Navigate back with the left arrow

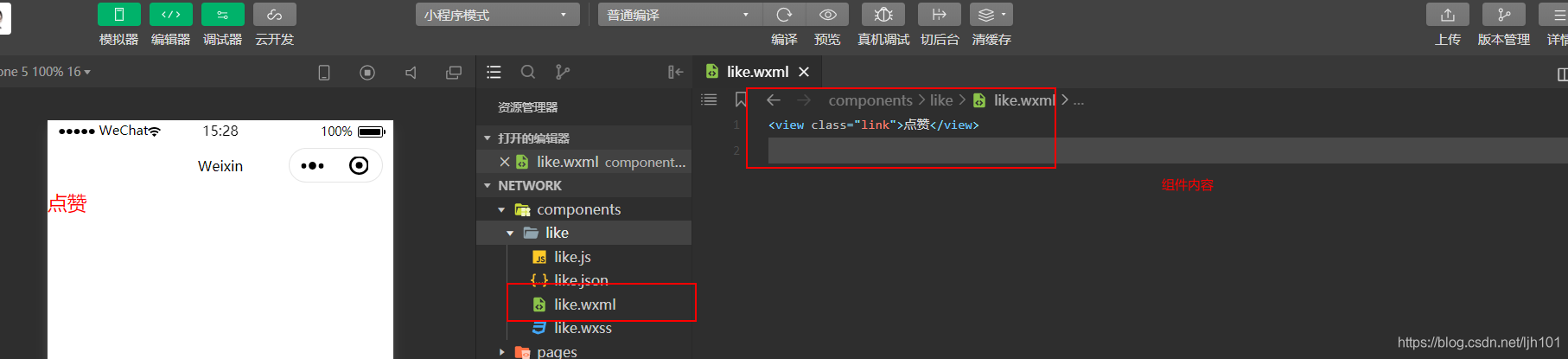774,100
